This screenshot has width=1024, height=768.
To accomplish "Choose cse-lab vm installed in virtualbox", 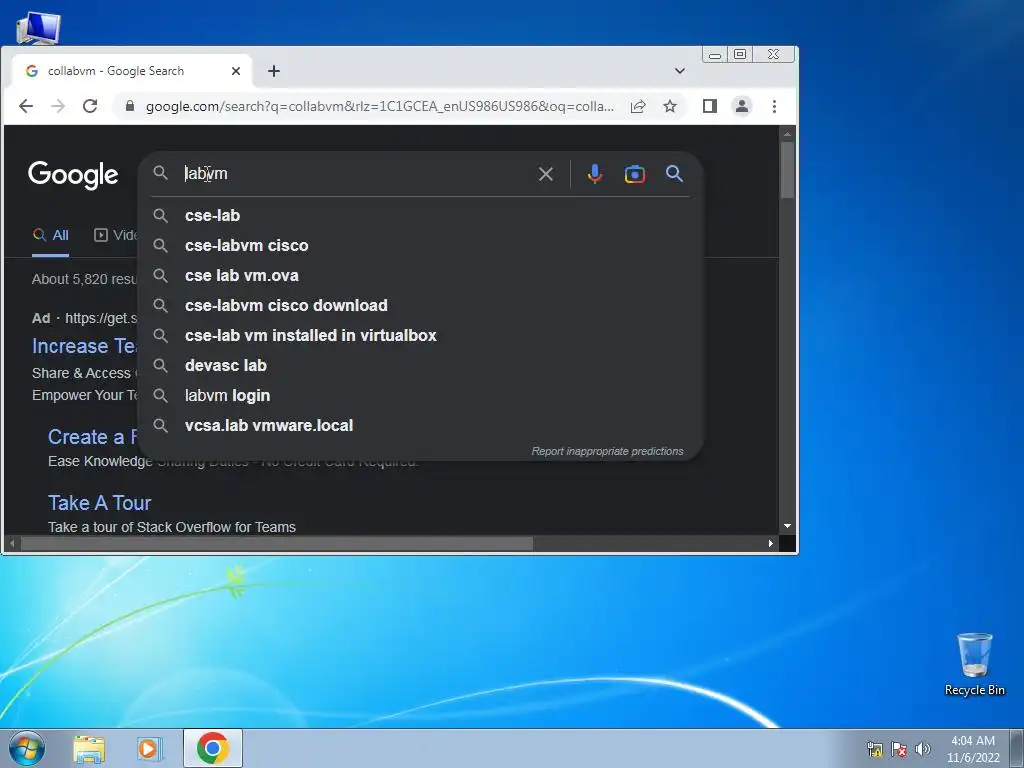I will pos(420,336).
